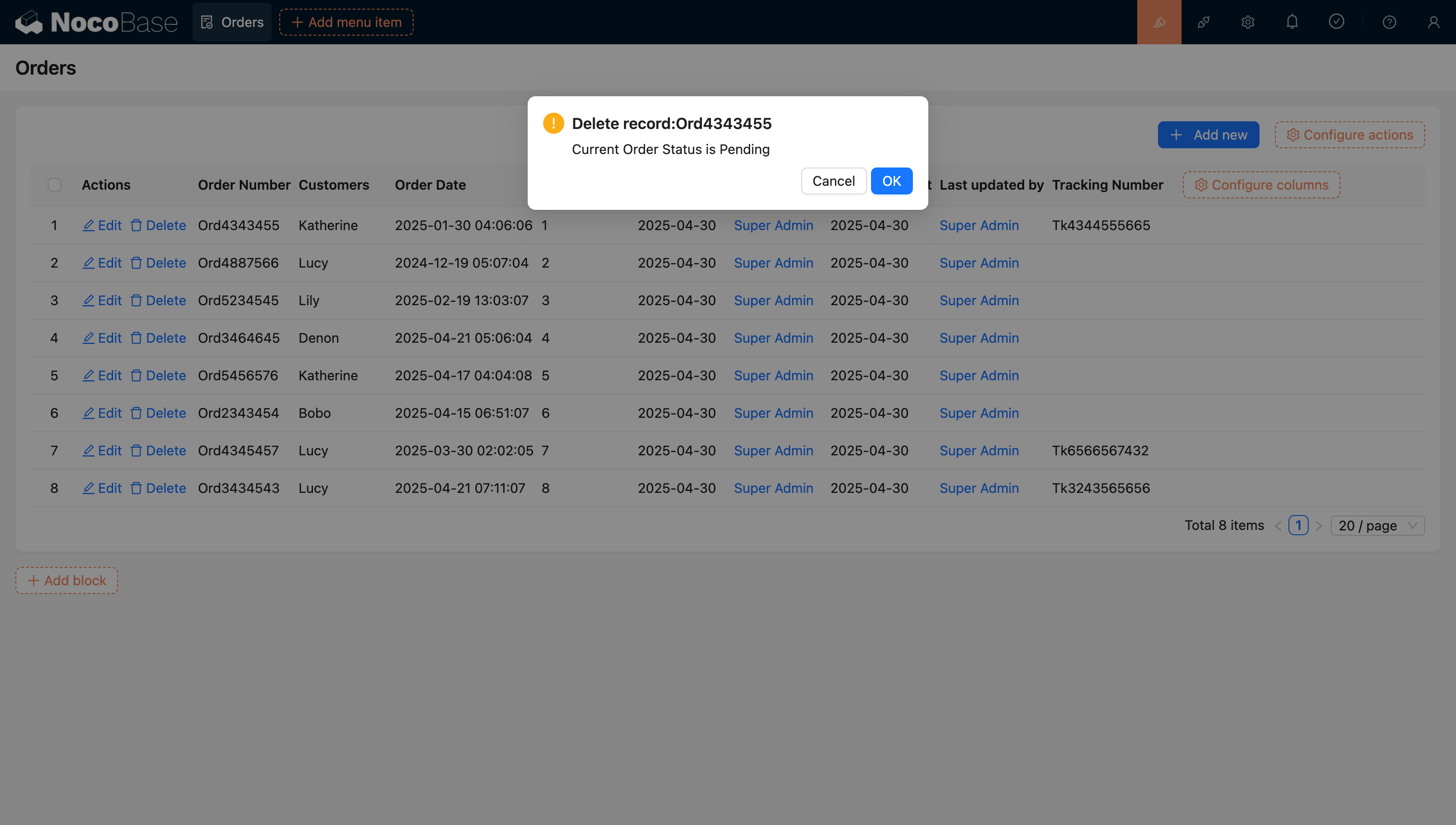Open the Orders menu item
This screenshot has width=1456, height=825.
click(x=233, y=22)
